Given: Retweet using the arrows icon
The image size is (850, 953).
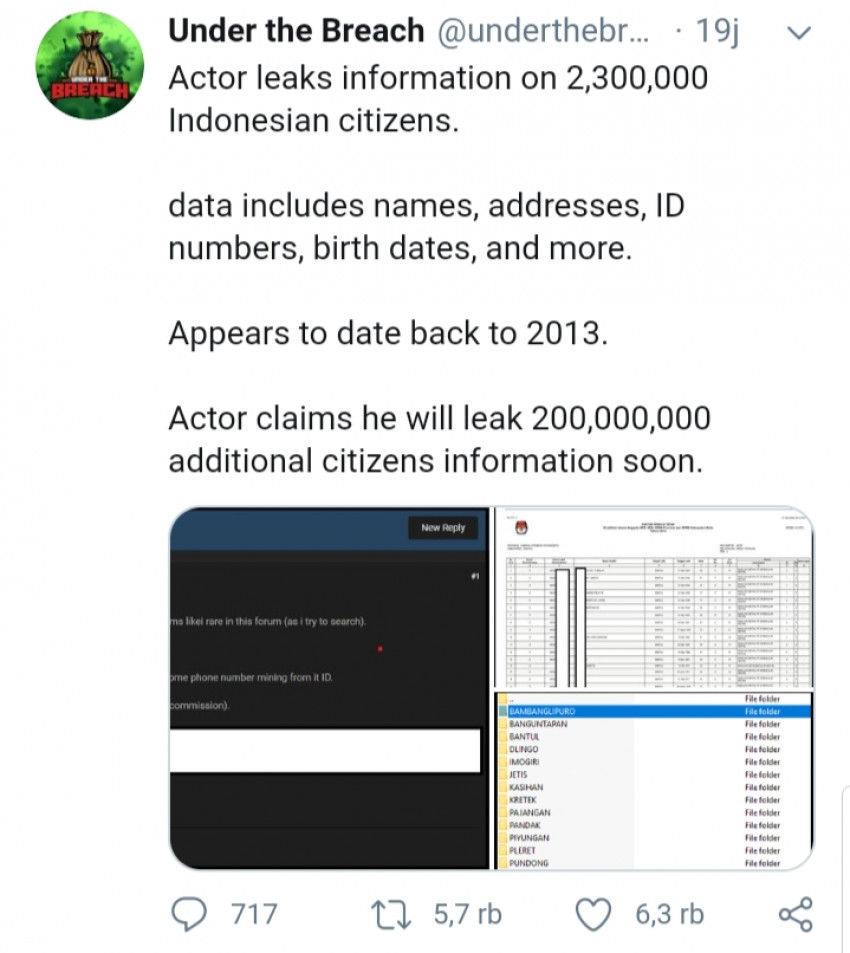Looking at the screenshot, I should (x=391, y=915).
